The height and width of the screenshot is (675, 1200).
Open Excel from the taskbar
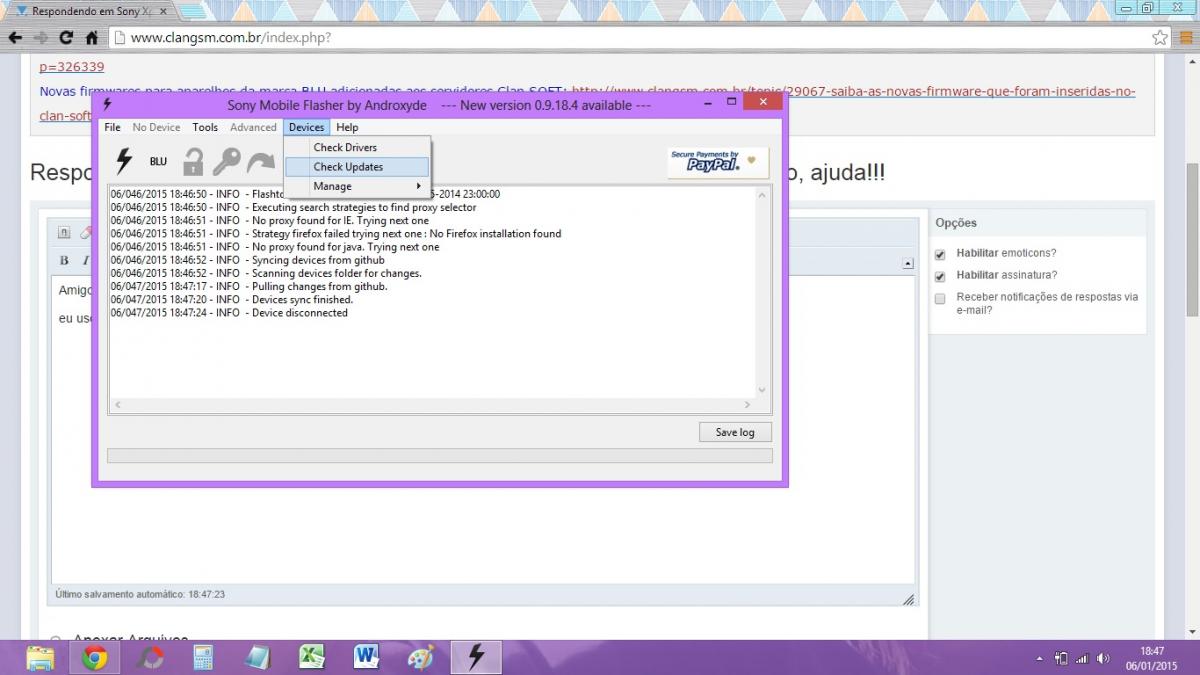click(x=312, y=657)
